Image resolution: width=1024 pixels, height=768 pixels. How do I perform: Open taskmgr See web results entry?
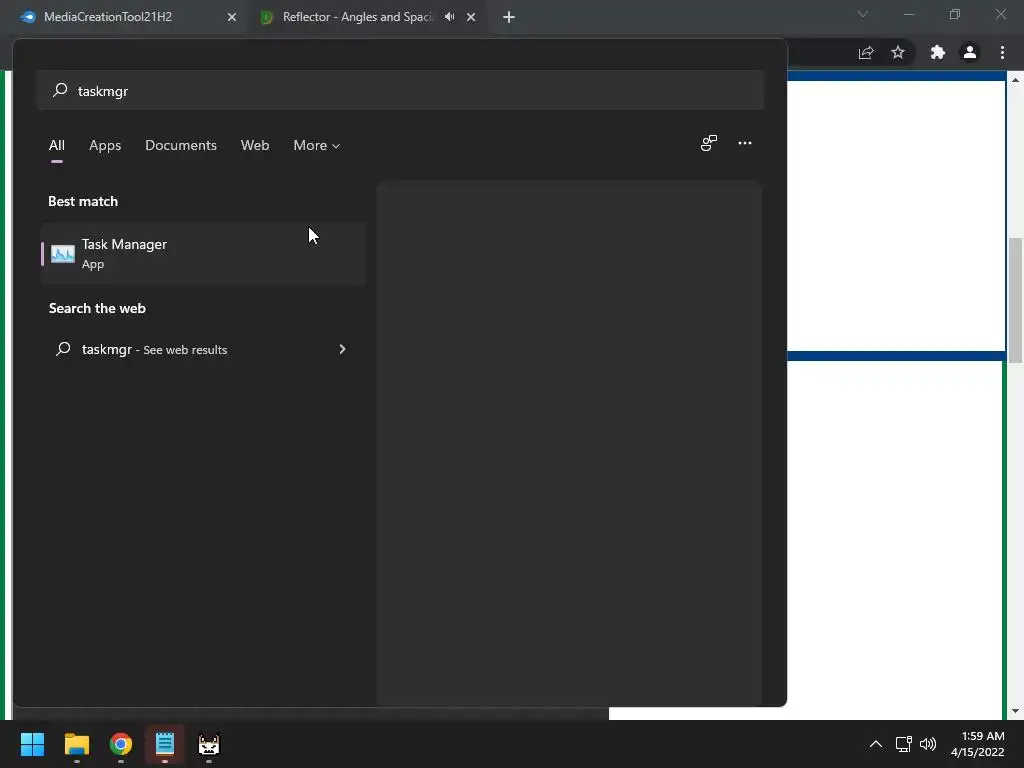click(x=203, y=349)
